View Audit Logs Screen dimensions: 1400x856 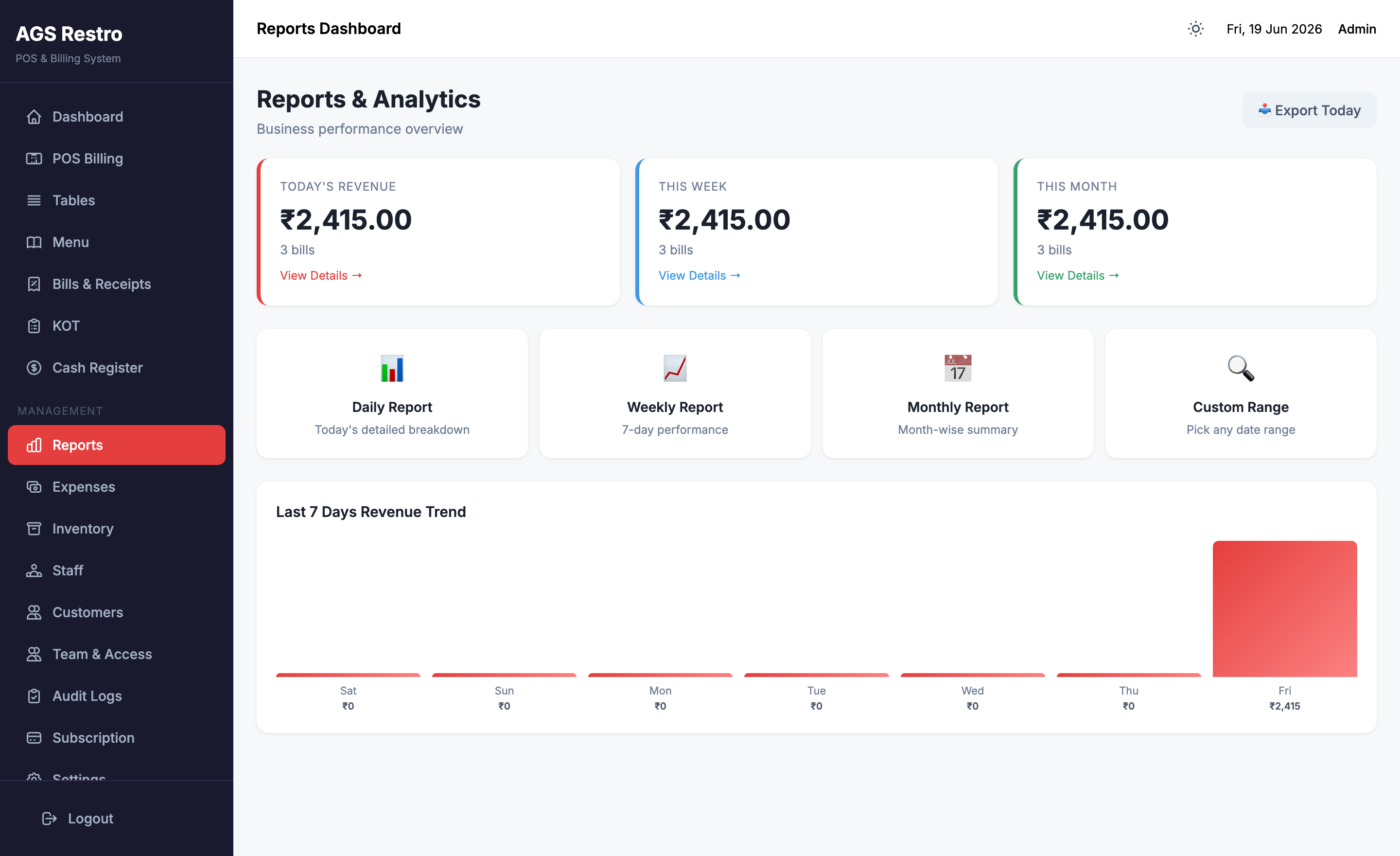(117, 695)
